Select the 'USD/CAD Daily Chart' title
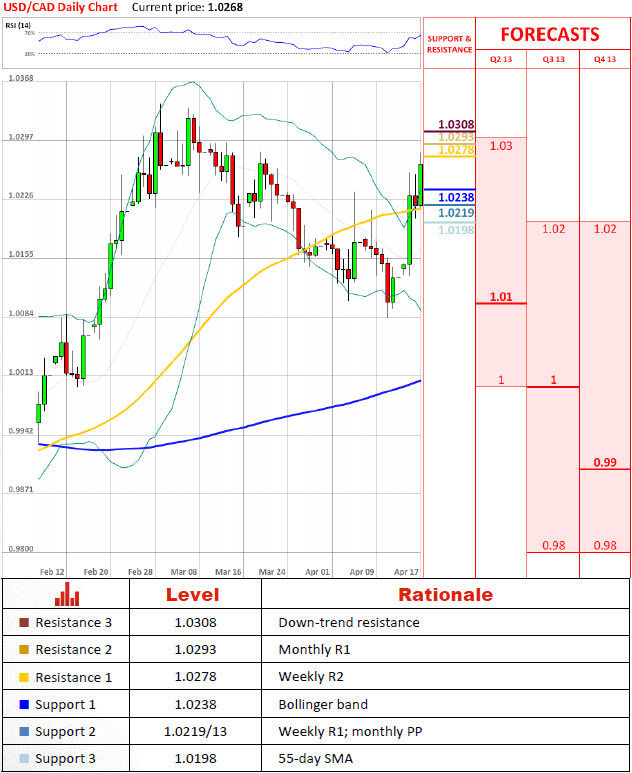This screenshot has width=632, height=773. (61, 7)
